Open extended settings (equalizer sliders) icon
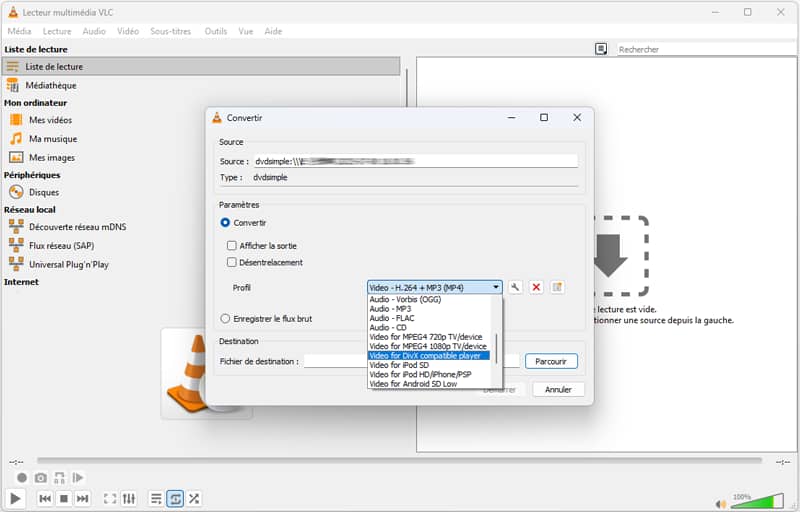 tap(130, 498)
